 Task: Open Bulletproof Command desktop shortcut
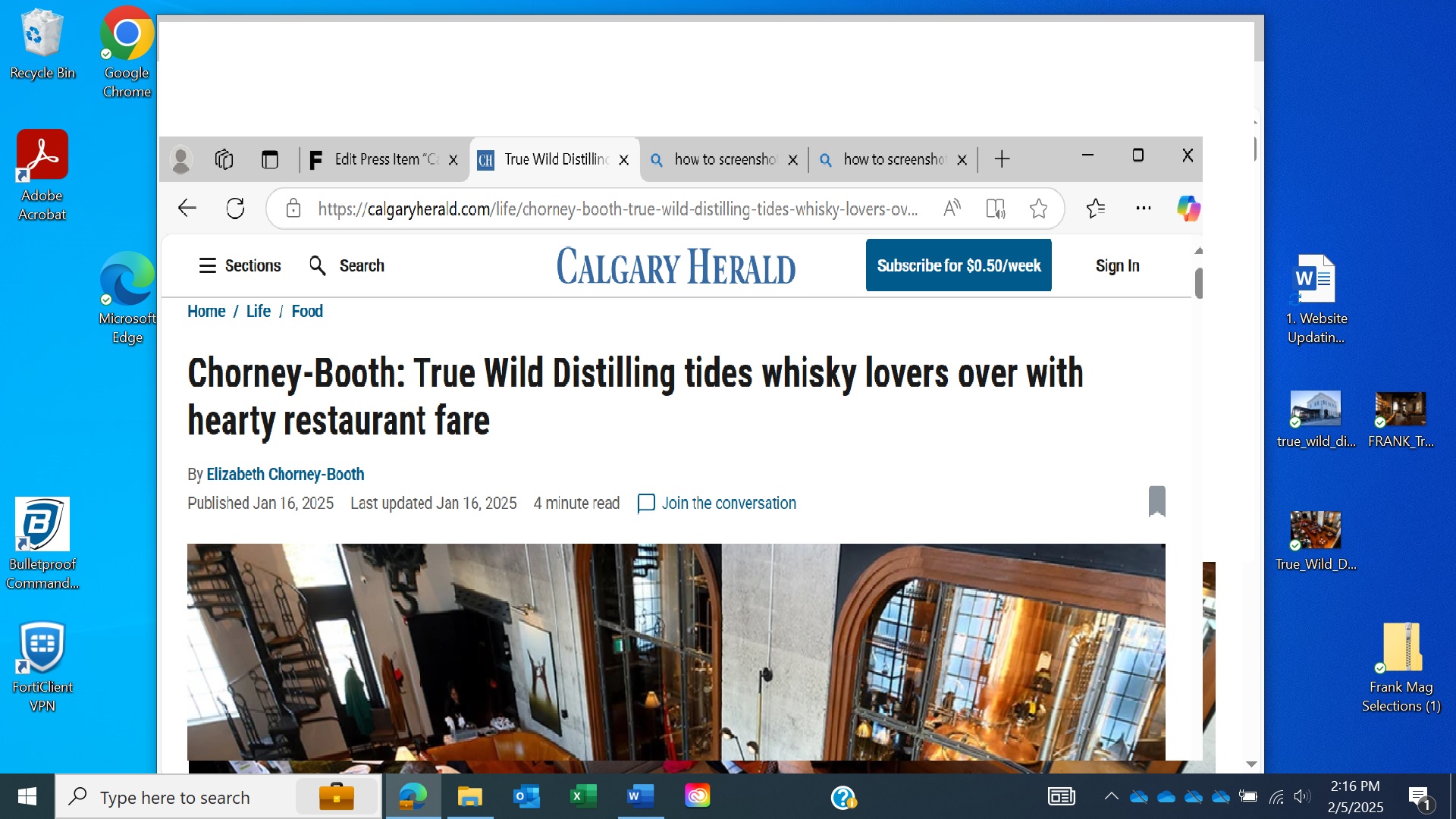[x=42, y=544]
